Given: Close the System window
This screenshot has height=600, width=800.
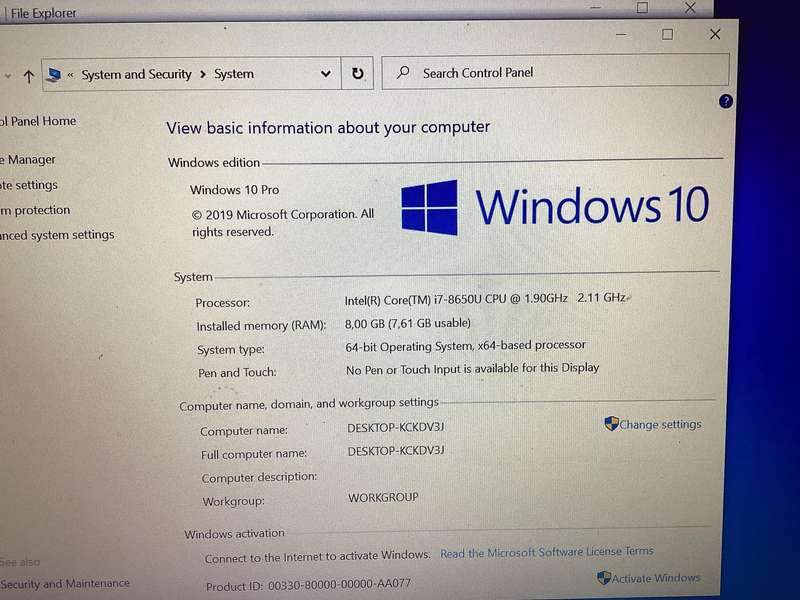Looking at the screenshot, I should pyautogui.click(x=715, y=34).
